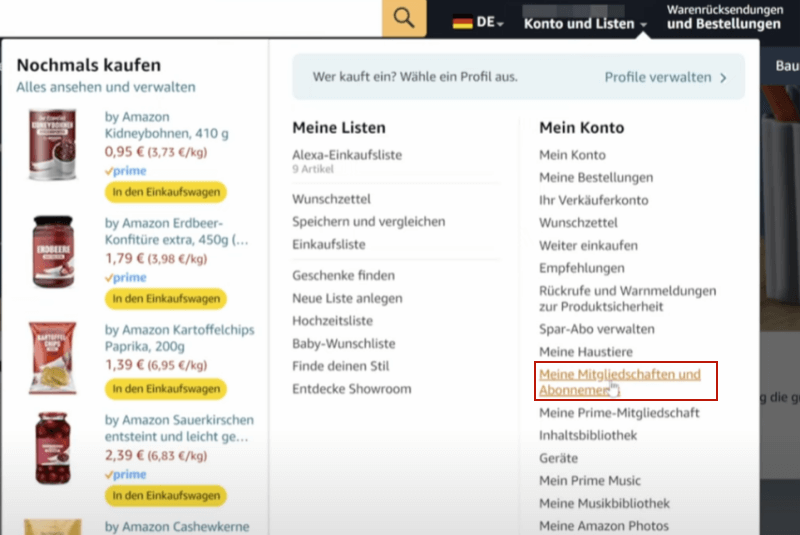The image size is (800, 535).
Task: Click the Alles ansehen und verwalten link
Action: [106, 88]
